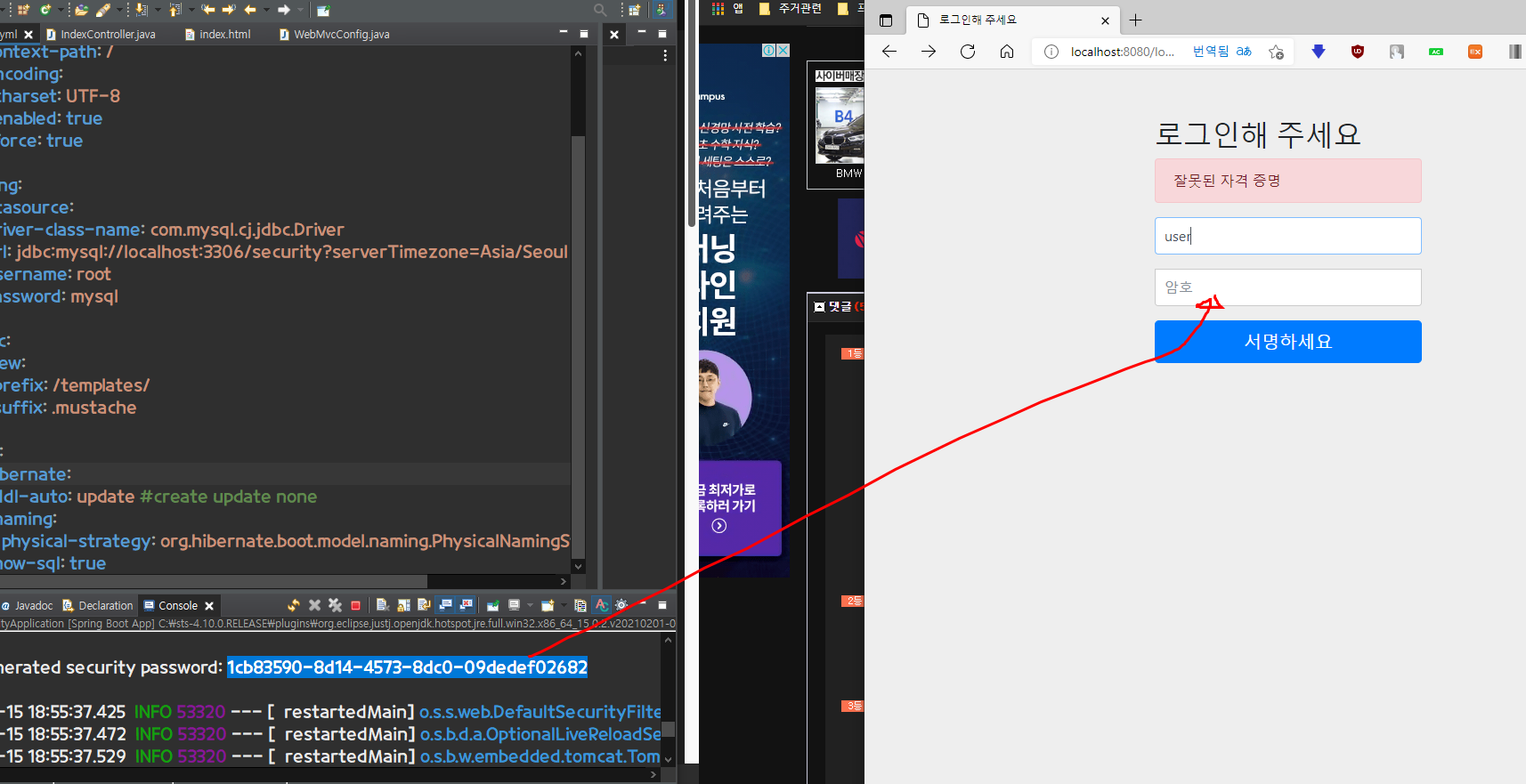Switch to the index.html editor tab
This screenshot has width=1526, height=784.
218,34
